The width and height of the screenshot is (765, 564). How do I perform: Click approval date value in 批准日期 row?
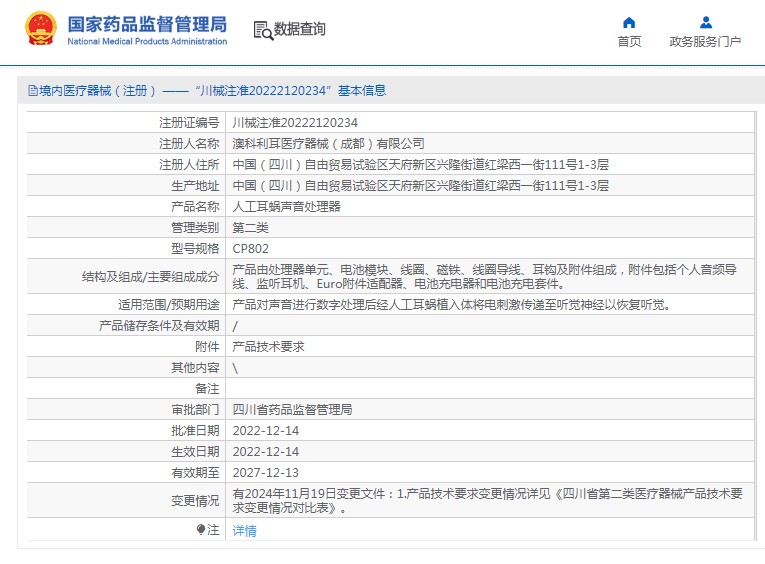tap(265, 430)
